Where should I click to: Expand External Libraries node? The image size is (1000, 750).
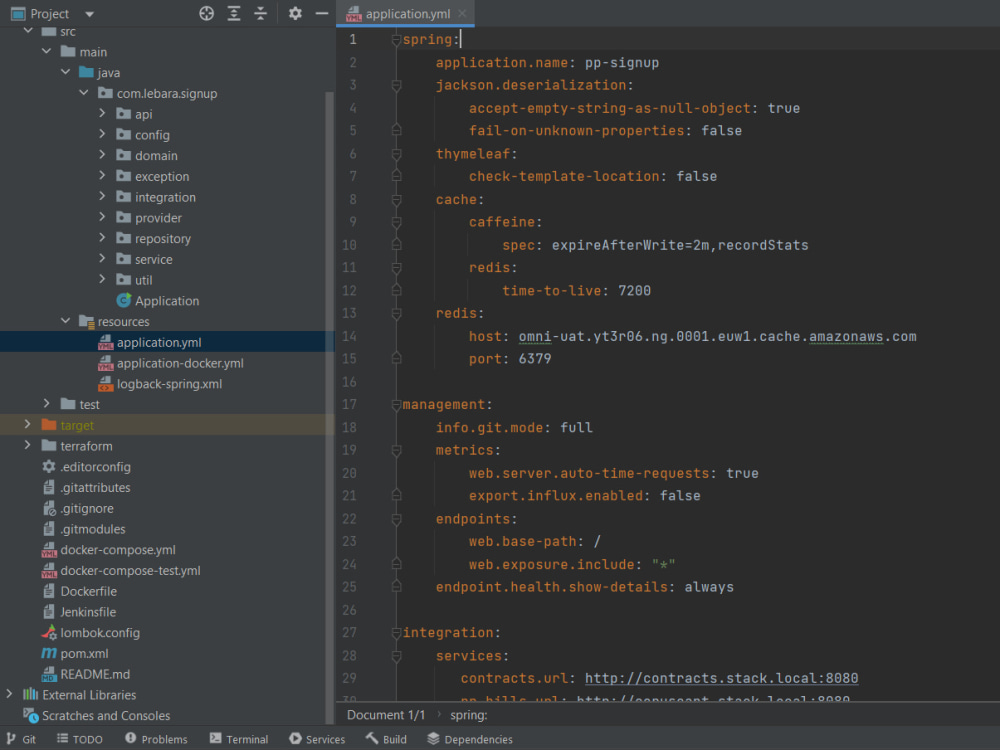(x=9, y=694)
